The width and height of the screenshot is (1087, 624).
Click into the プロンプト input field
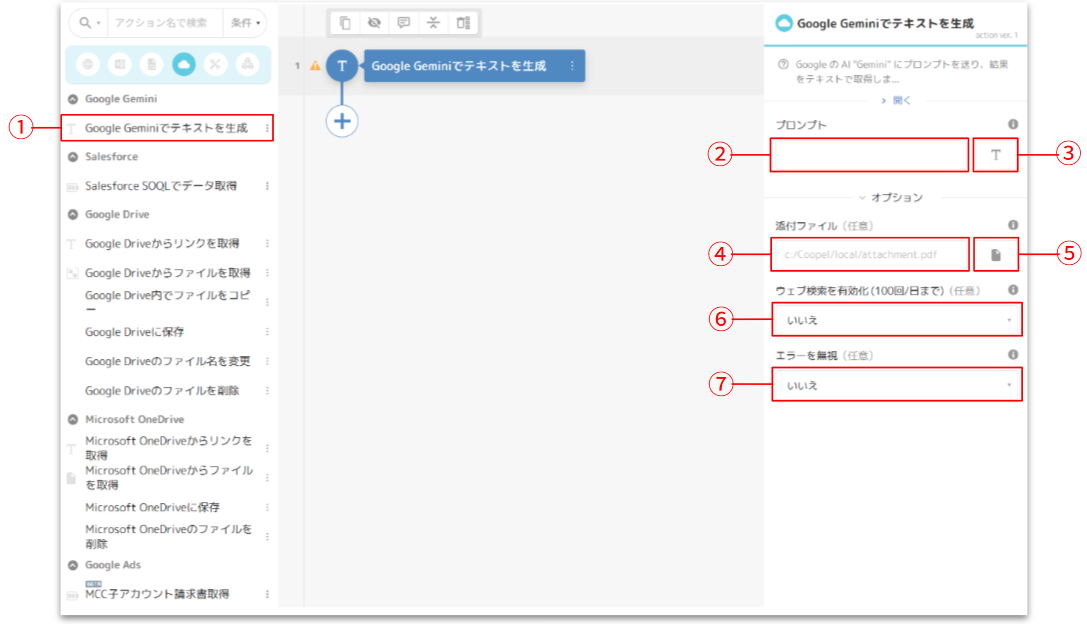pos(869,155)
